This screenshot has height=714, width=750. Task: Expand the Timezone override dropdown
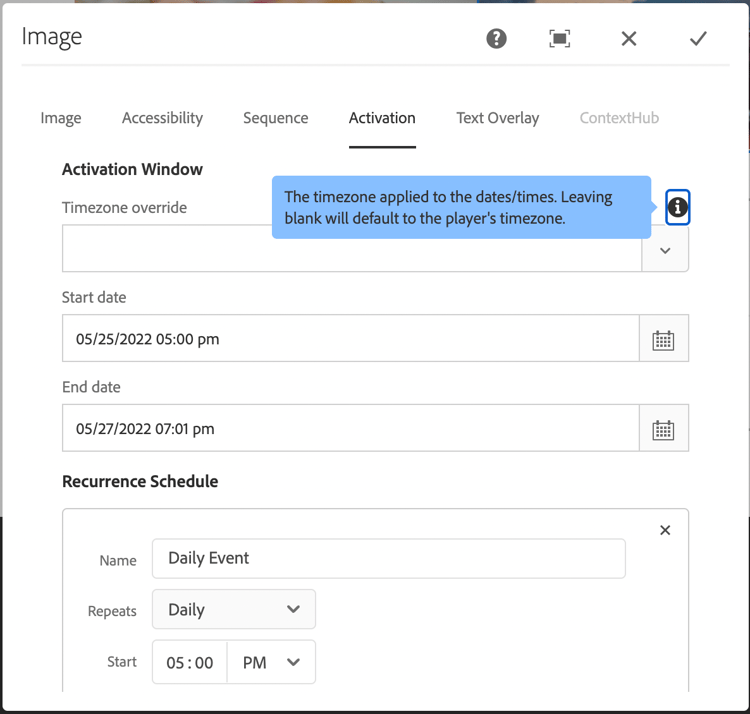(x=665, y=250)
